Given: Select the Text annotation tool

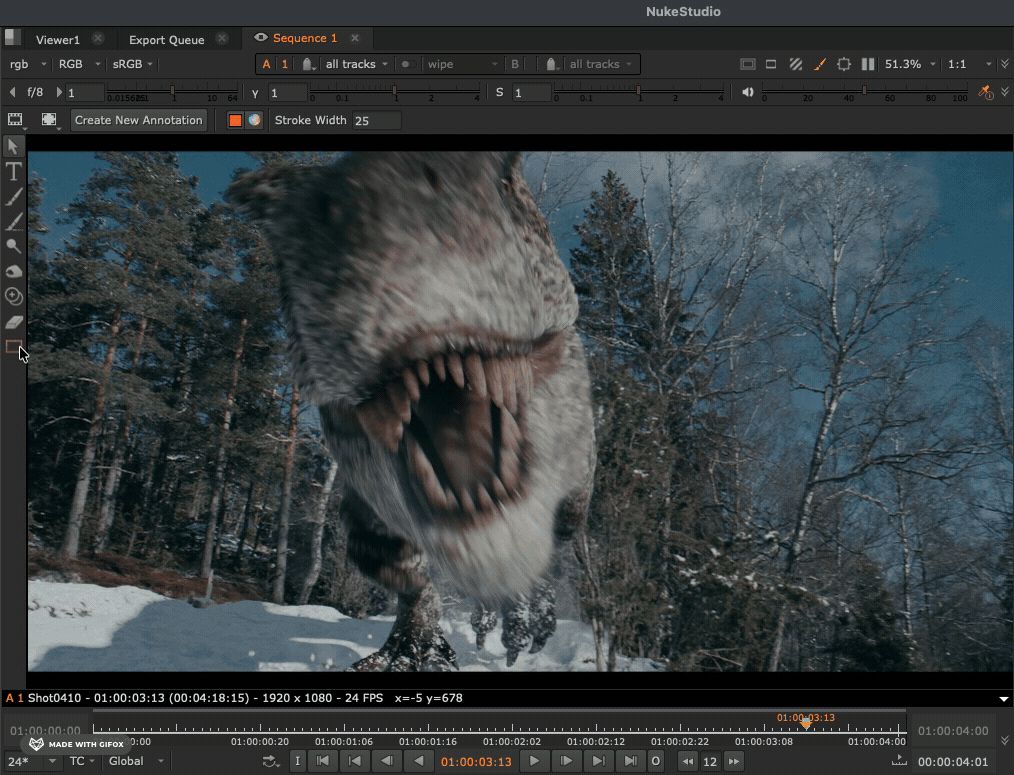Looking at the screenshot, I should click(x=13, y=172).
